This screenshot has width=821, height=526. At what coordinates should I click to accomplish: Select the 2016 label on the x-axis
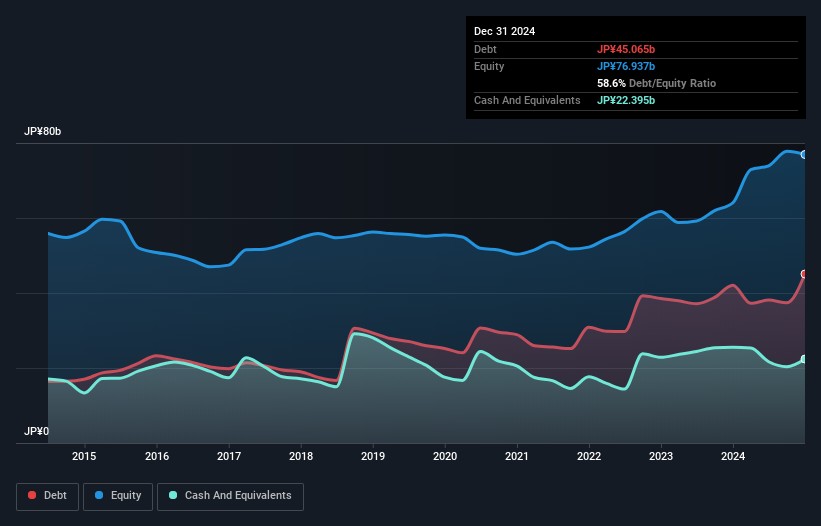157,457
